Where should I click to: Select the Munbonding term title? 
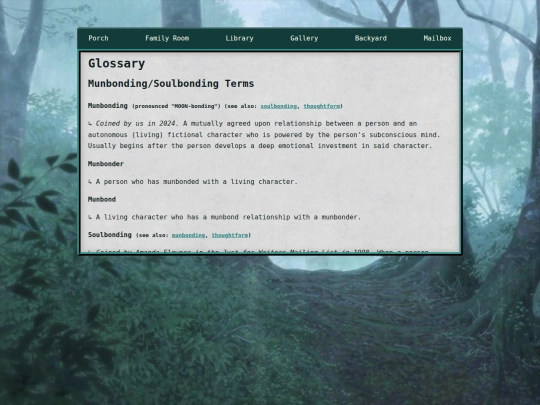(107, 106)
